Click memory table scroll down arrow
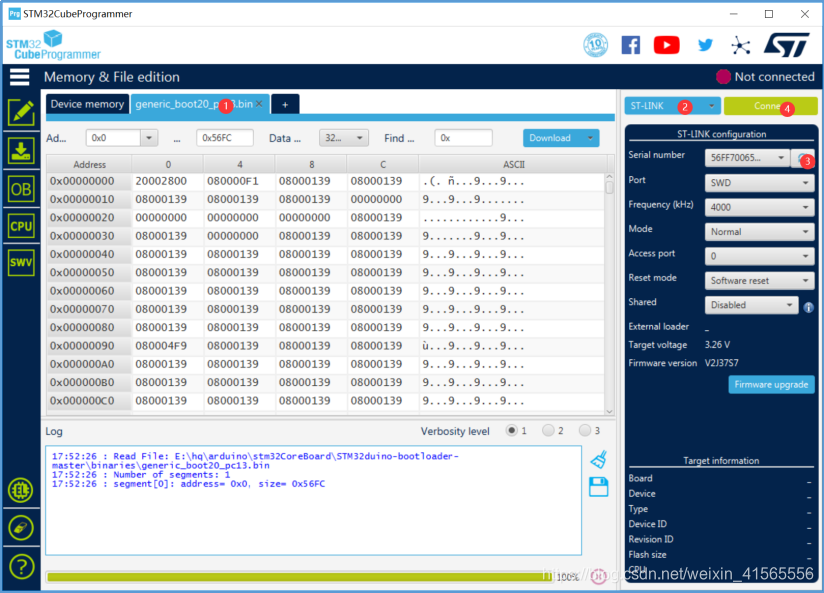Image resolution: width=824 pixels, height=593 pixels. pos(609,412)
